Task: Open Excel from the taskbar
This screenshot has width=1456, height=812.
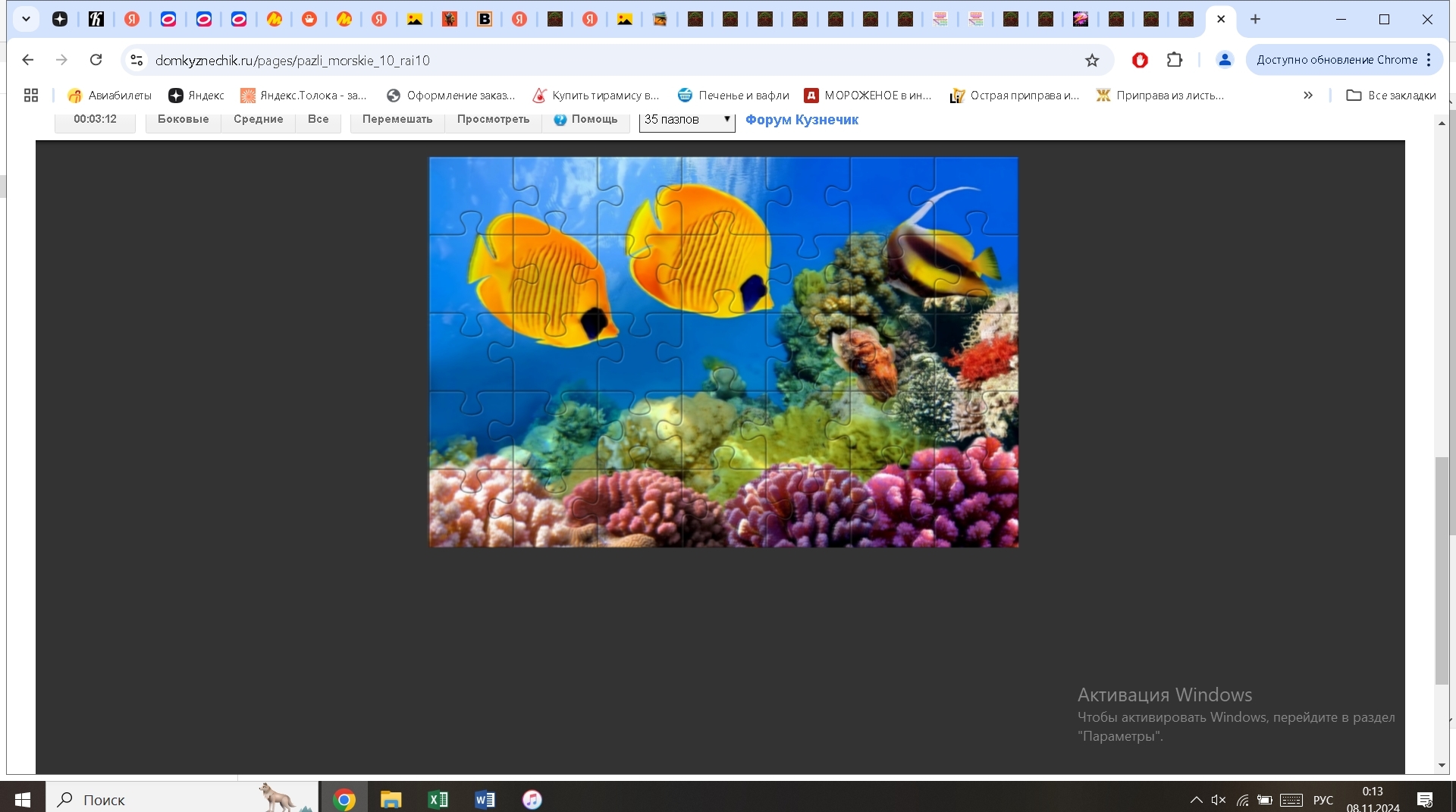Action: coord(438,799)
